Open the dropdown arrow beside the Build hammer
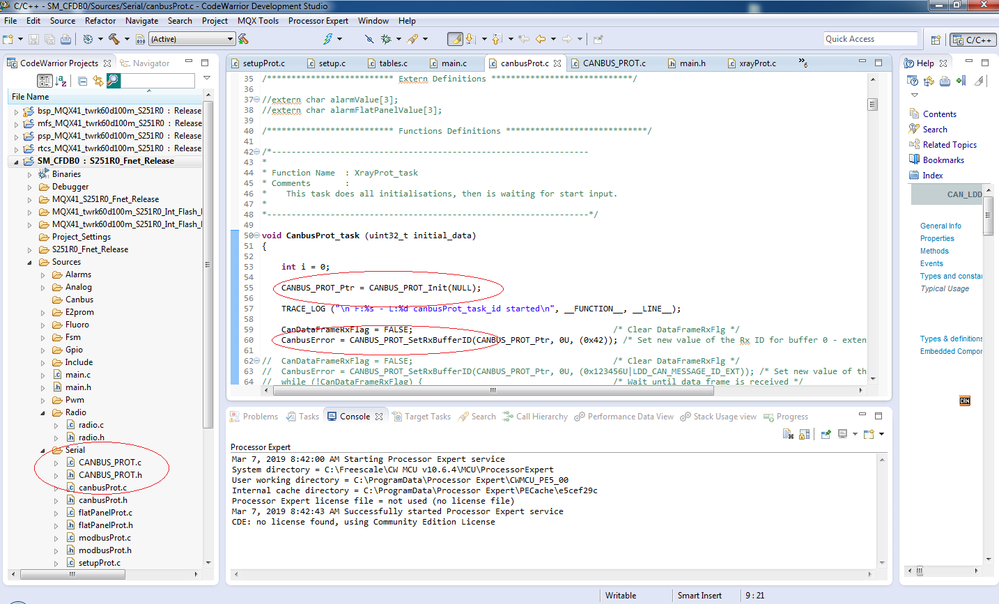This screenshot has width=999, height=604. click(127, 39)
